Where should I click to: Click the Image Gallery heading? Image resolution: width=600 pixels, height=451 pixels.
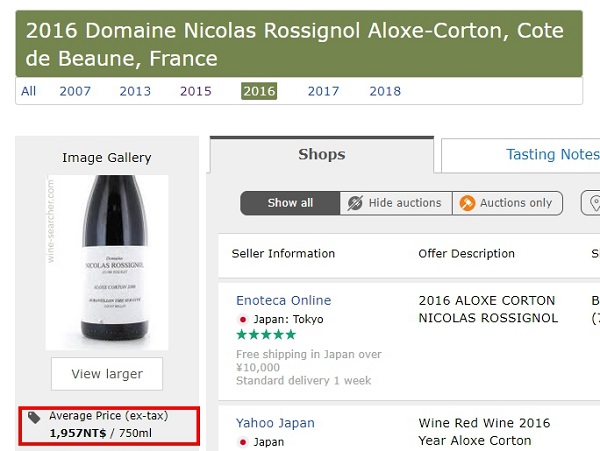107,158
